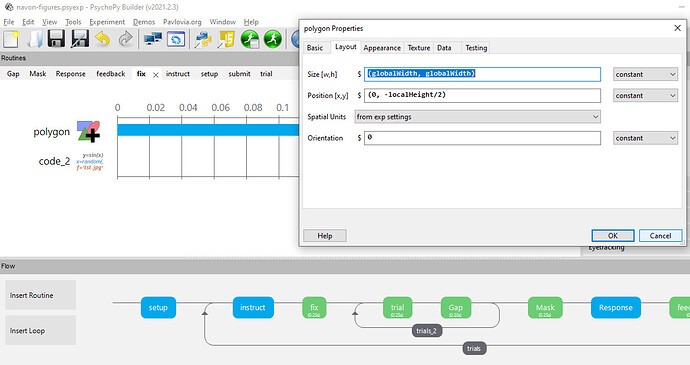
Task: Click Cancel in polygon Properties
Action: 660,236
